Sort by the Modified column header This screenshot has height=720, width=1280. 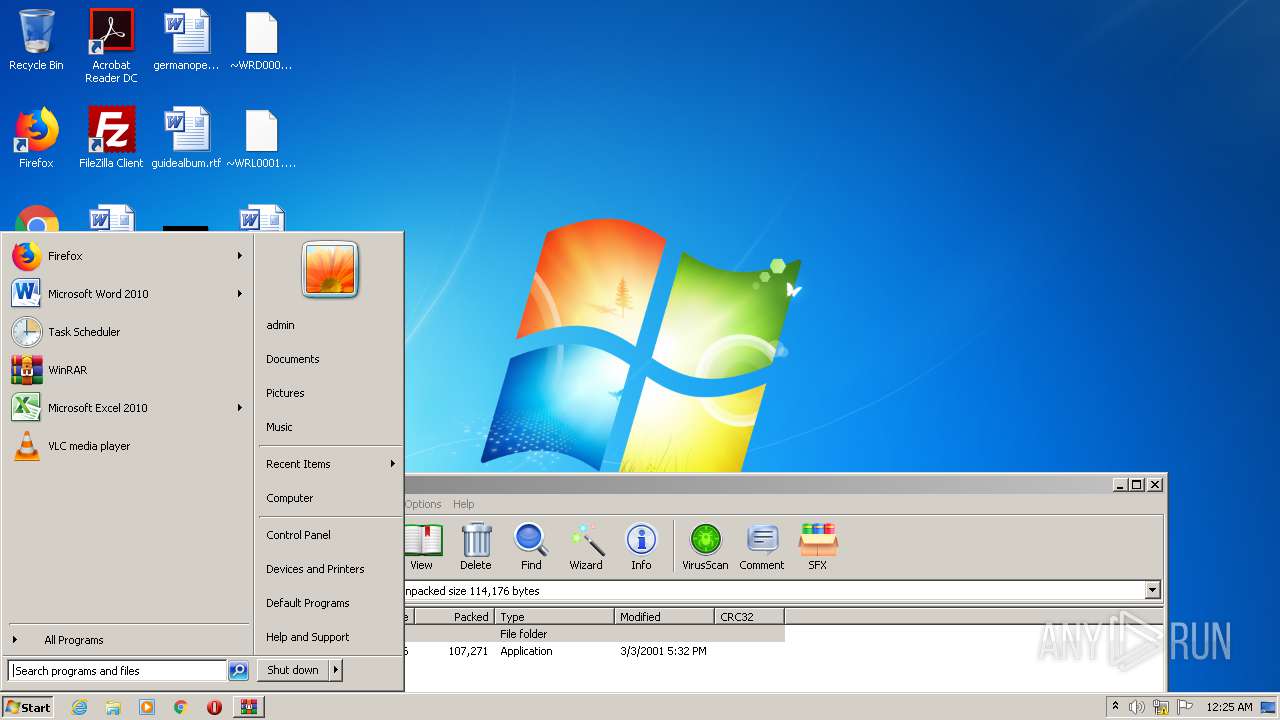pos(664,617)
